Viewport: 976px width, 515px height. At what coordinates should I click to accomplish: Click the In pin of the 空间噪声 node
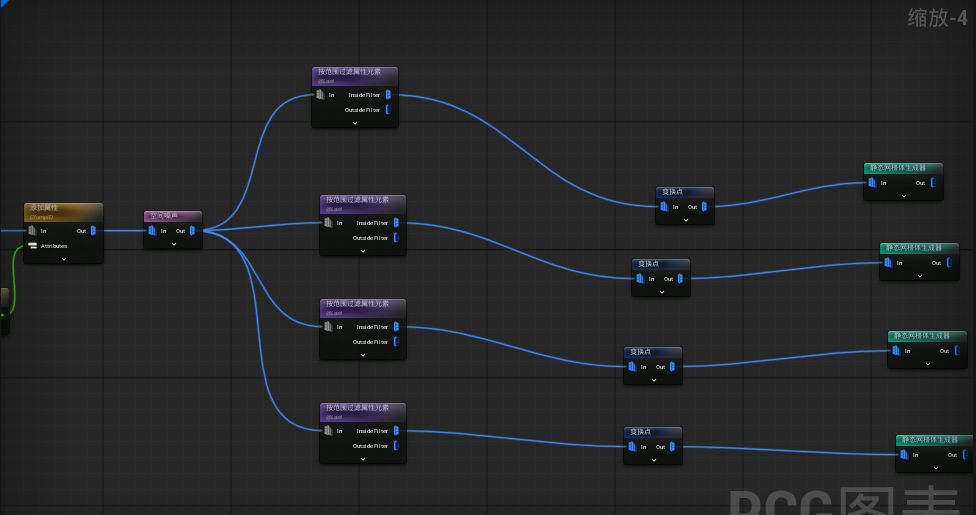click(152, 230)
